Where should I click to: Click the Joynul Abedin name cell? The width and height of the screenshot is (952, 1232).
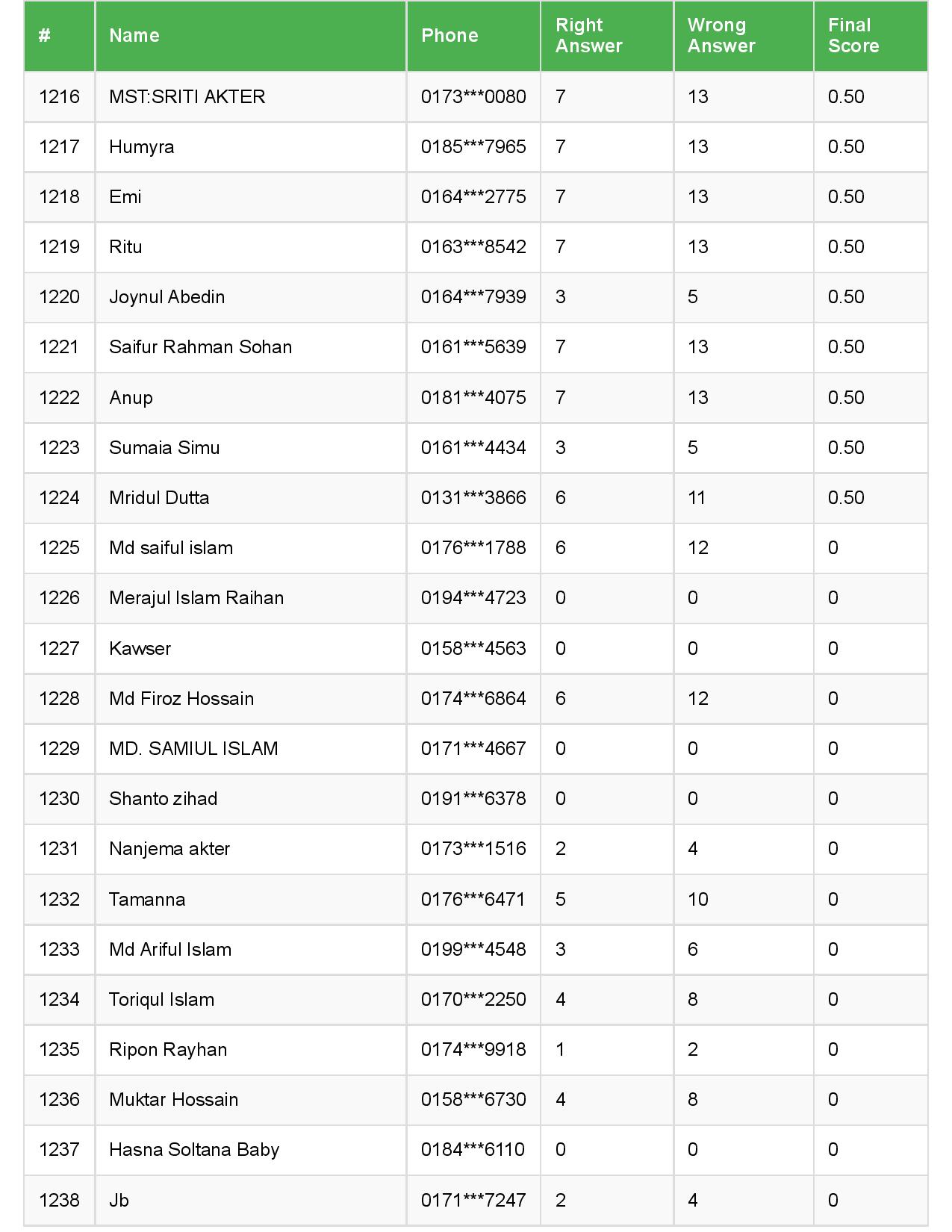(167, 297)
